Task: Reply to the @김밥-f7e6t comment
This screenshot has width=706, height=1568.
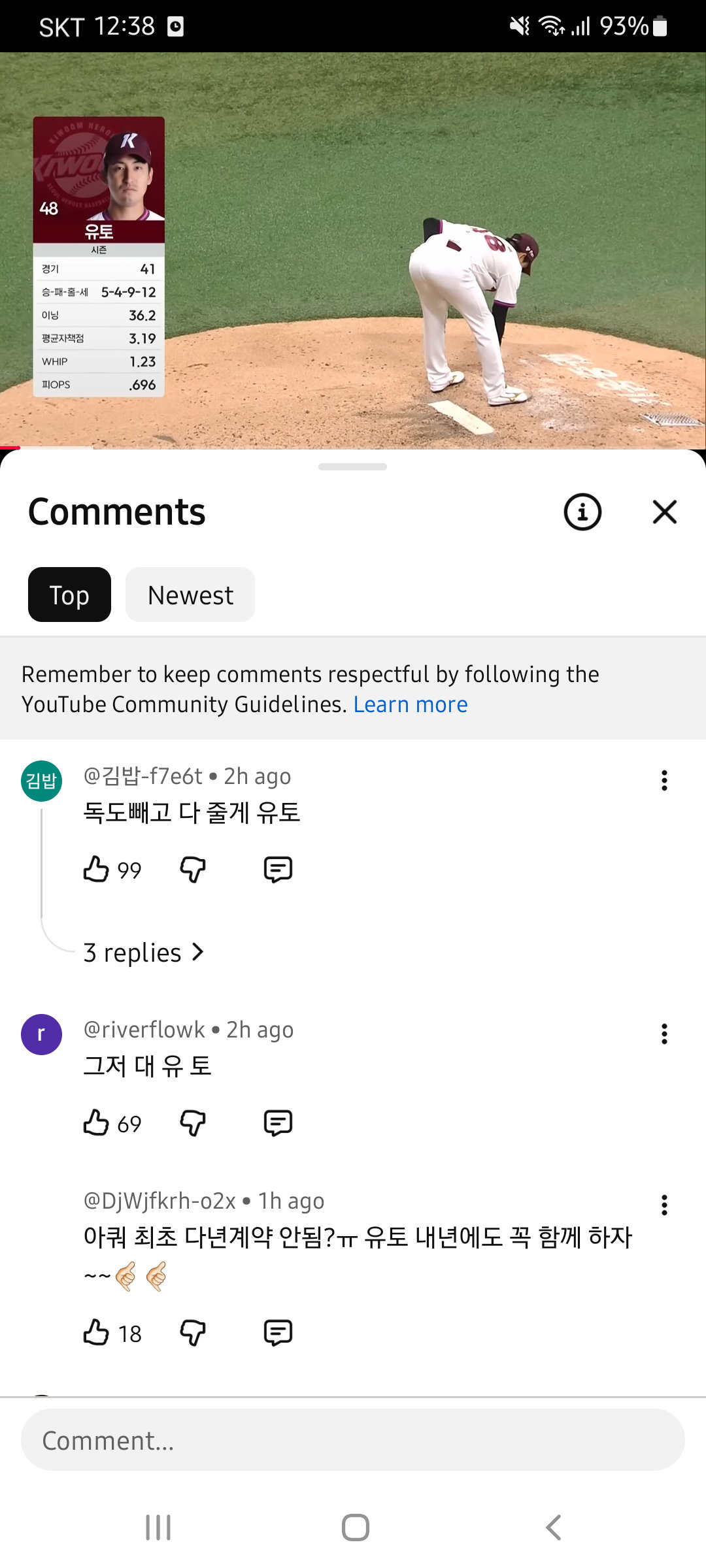Action: pyautogui.click(x=278, y=870)
